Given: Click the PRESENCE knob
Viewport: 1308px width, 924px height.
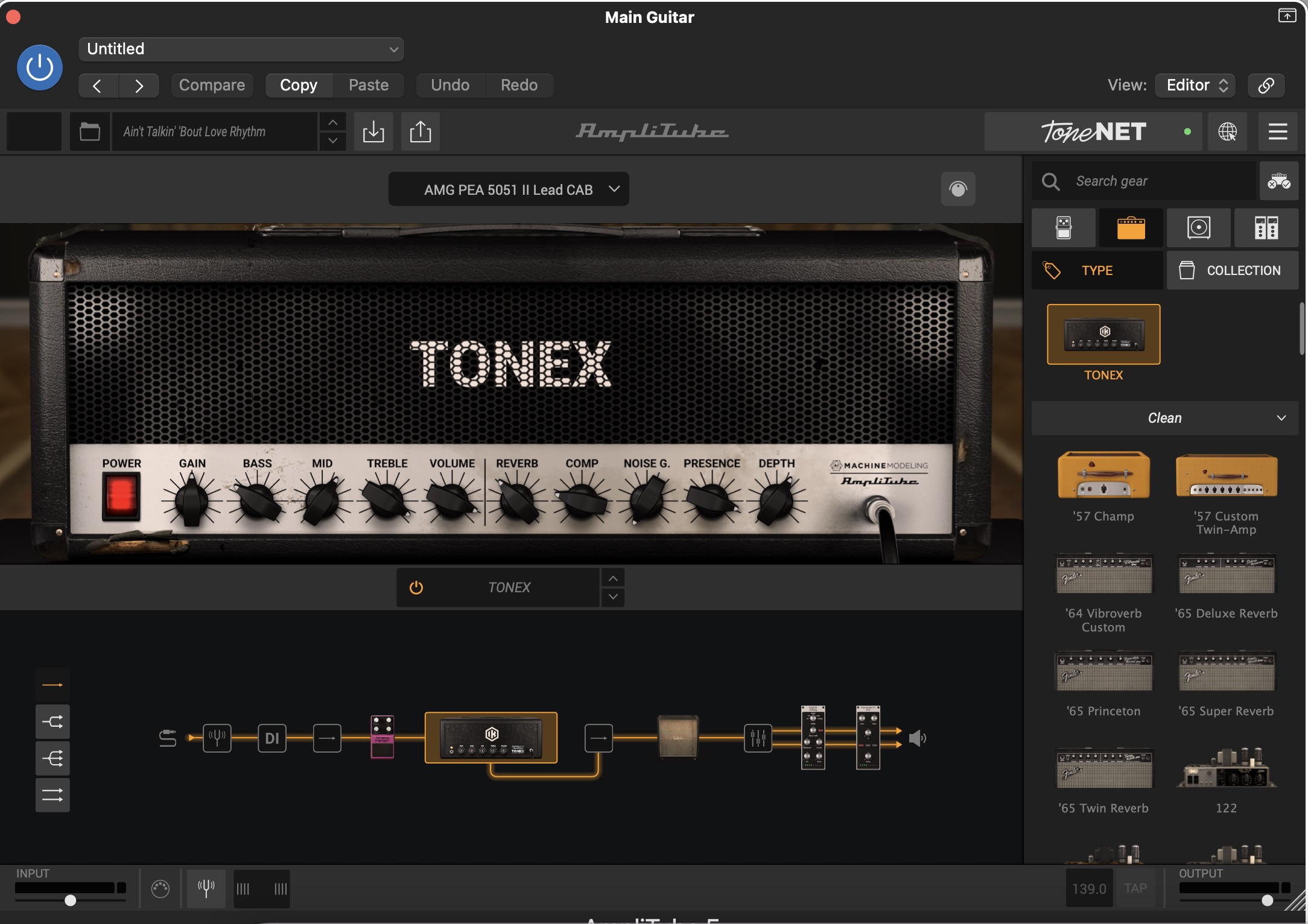Looking at the screenshot, I should pyautogui.click(x=712, y=500).
